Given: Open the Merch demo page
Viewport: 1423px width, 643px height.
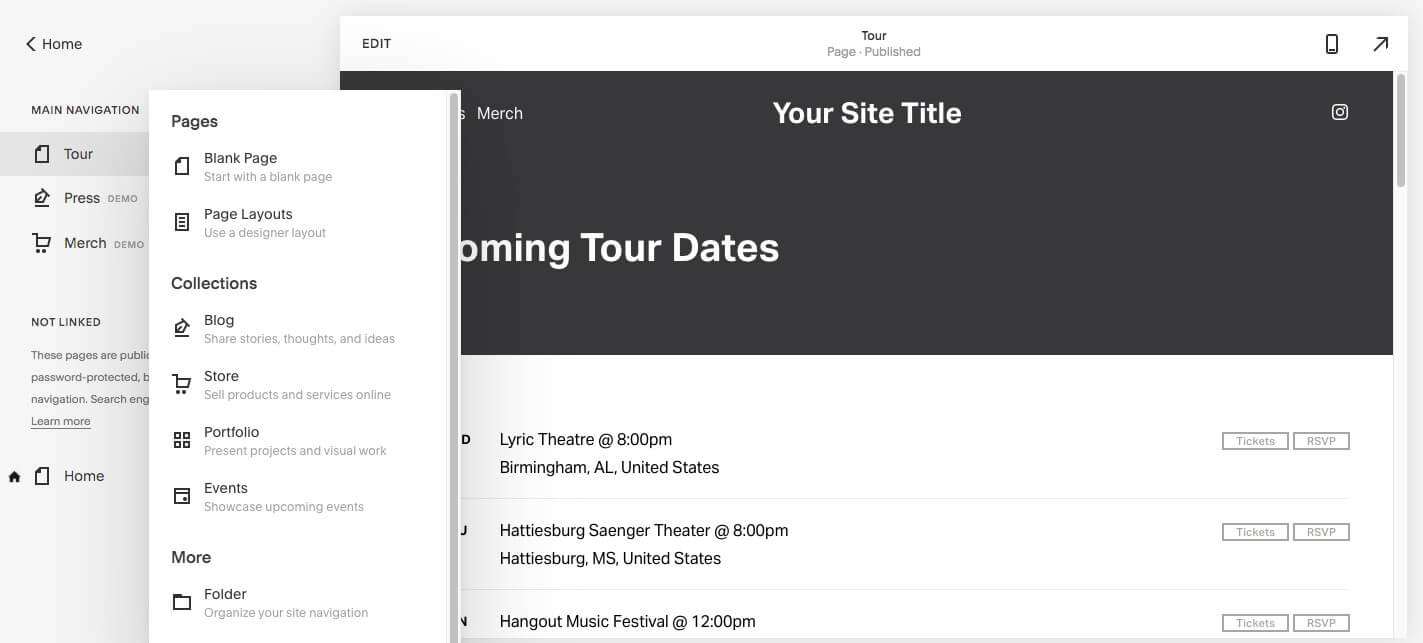Looking at the screenshot, I should tap(85, 243).
